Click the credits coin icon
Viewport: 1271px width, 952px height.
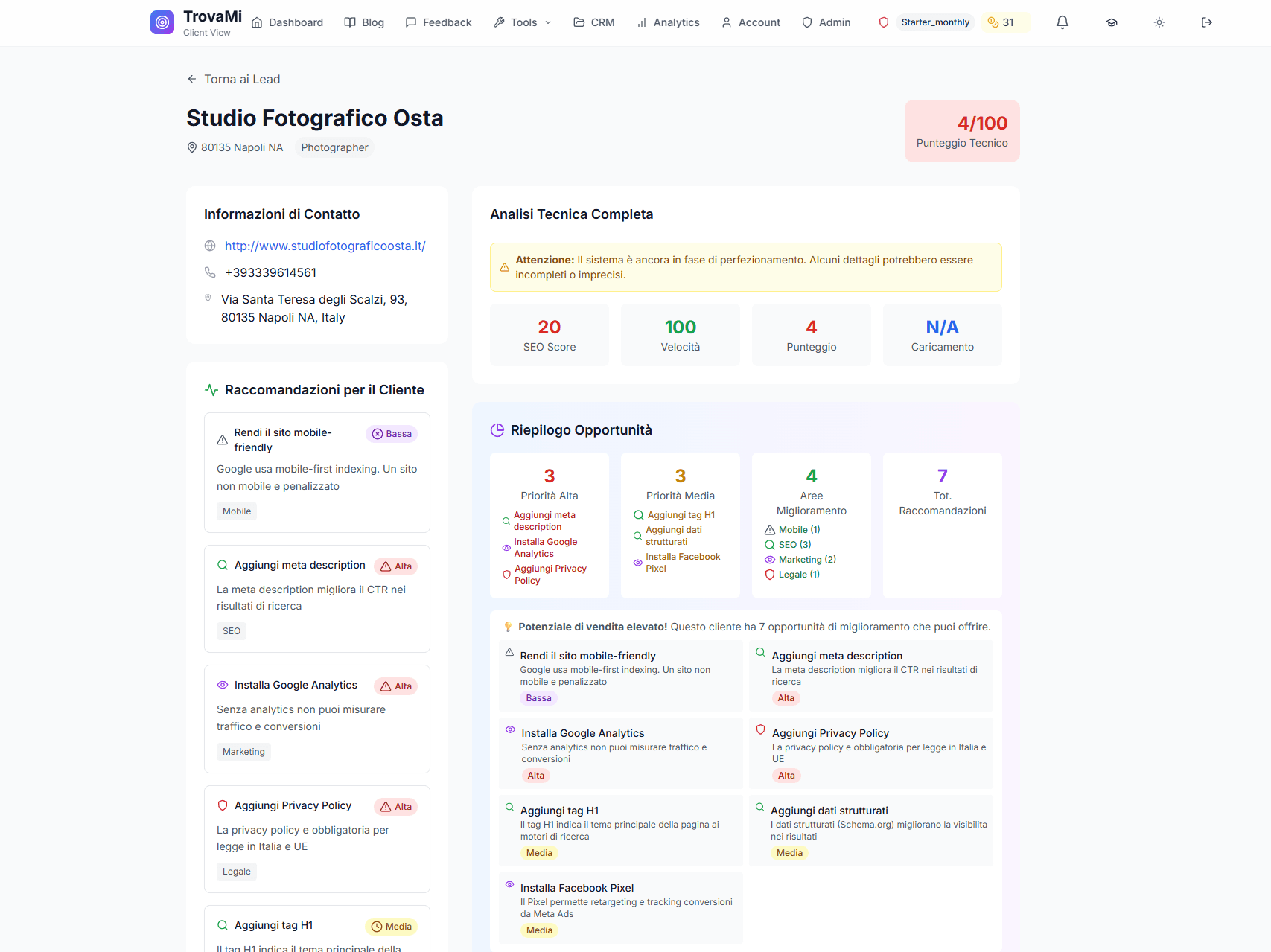pos(993,22)
